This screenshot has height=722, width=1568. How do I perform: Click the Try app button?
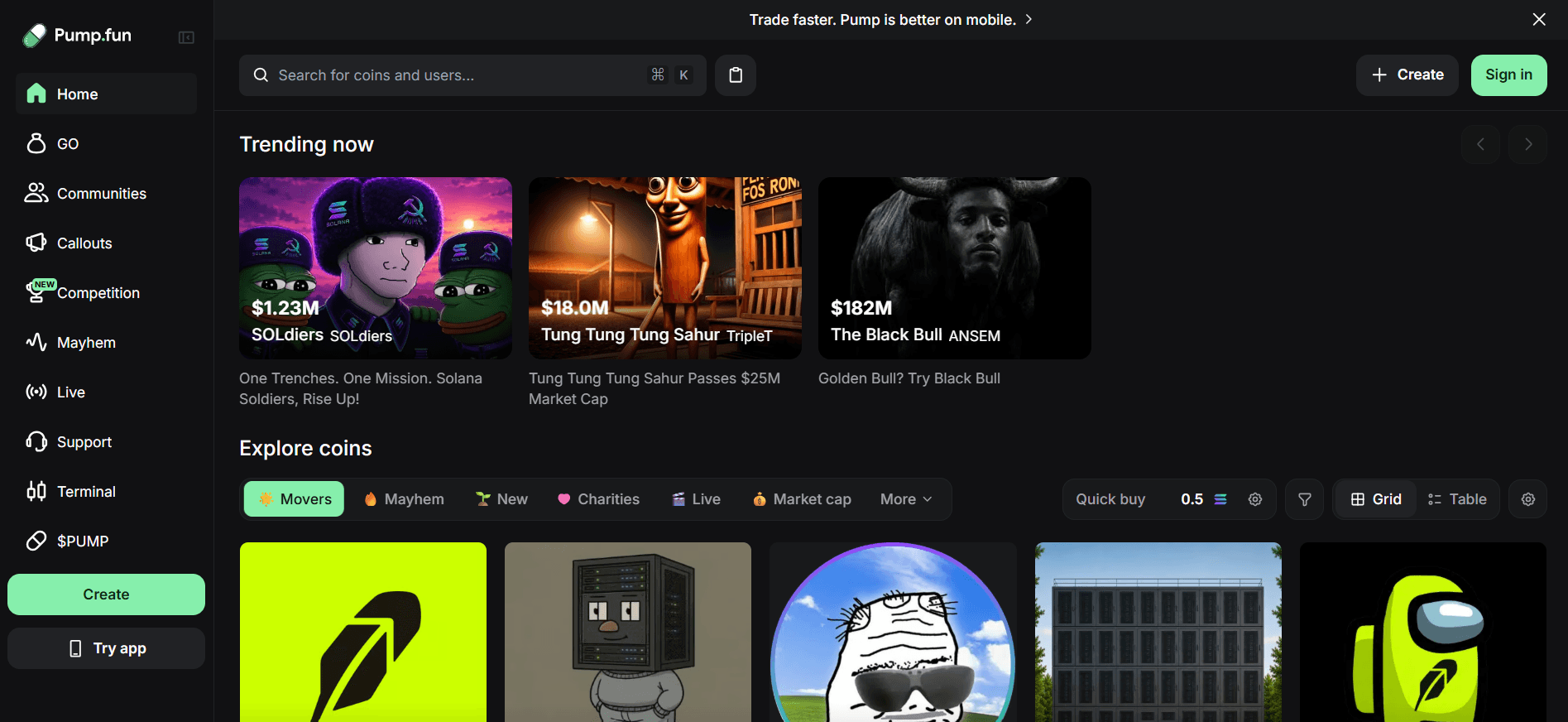106,648
